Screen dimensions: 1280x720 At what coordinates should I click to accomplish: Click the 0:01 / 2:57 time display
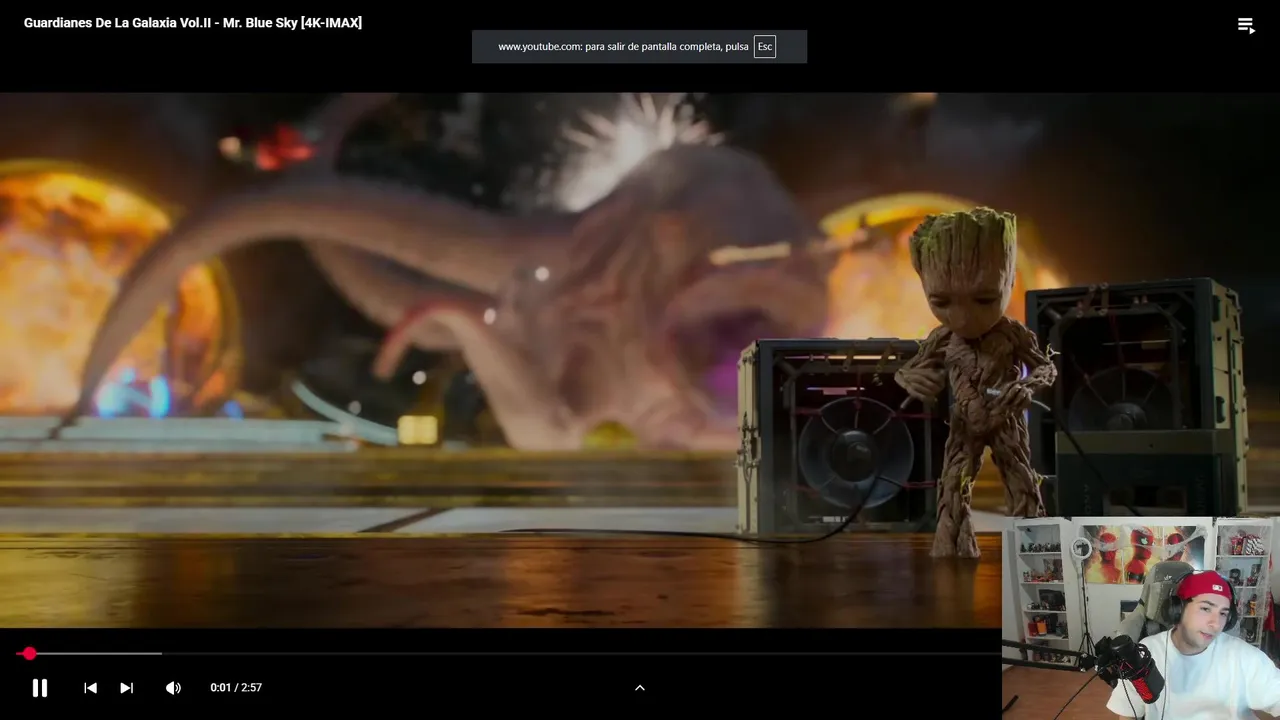pos(236,688)
